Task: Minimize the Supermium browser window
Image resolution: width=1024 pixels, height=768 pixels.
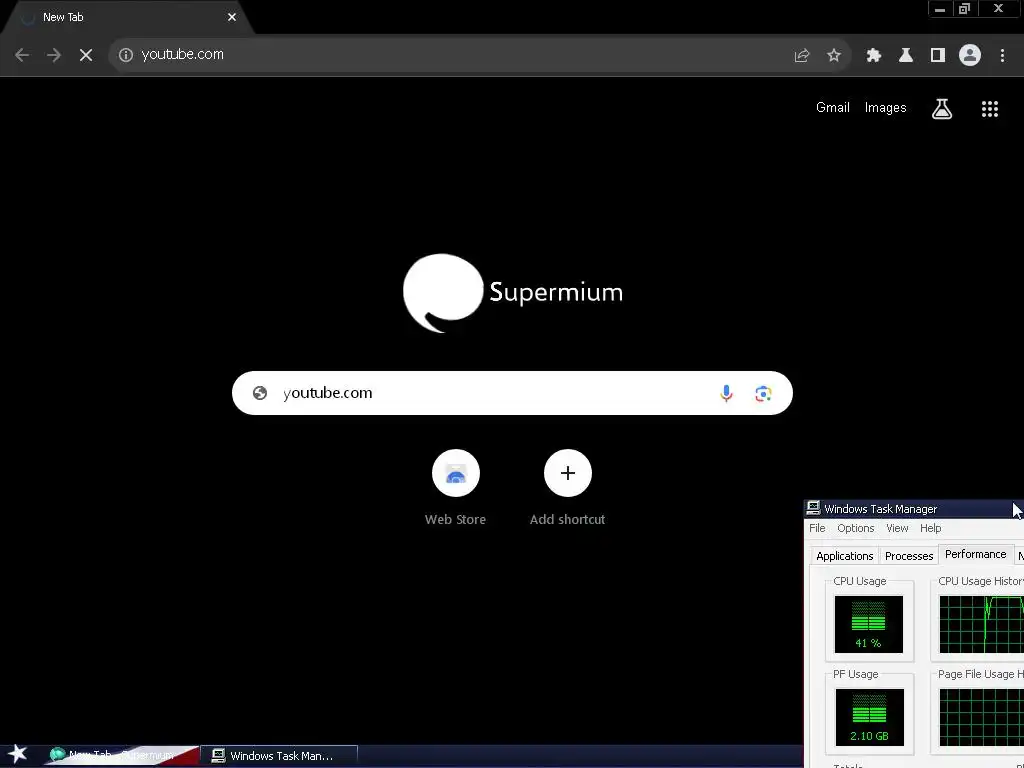Action: click(x=940, y=9)
